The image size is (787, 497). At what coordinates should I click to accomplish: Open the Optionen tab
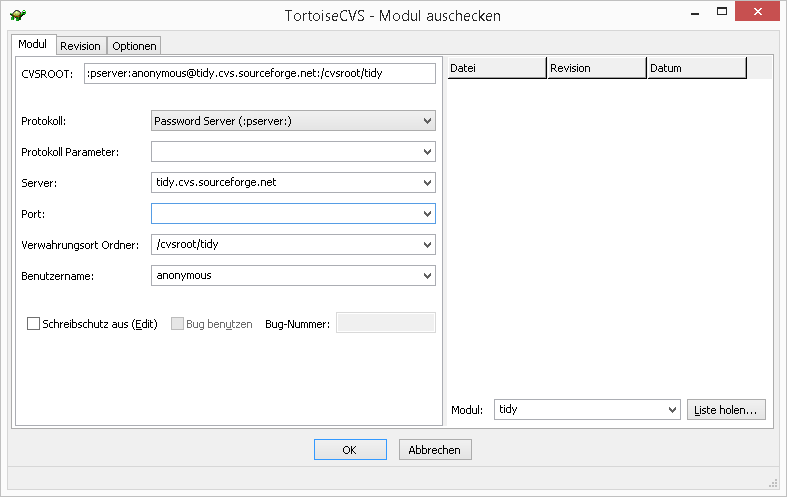point(134,46)
